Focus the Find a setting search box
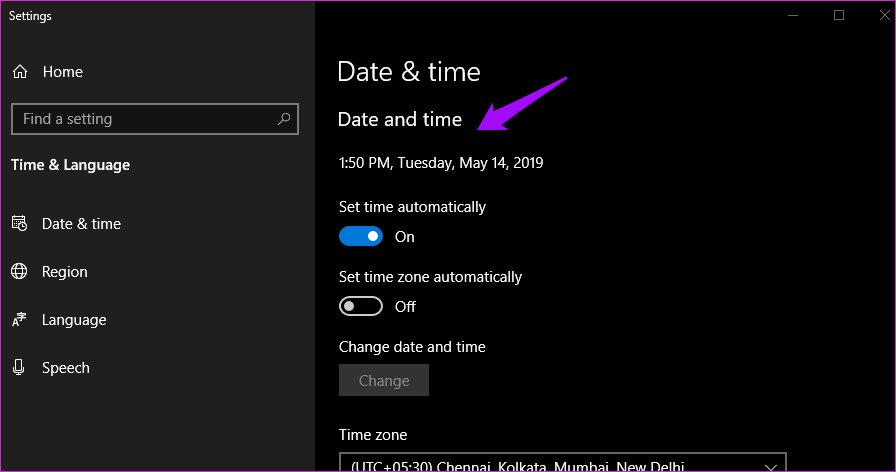 [x=140, y=119]
